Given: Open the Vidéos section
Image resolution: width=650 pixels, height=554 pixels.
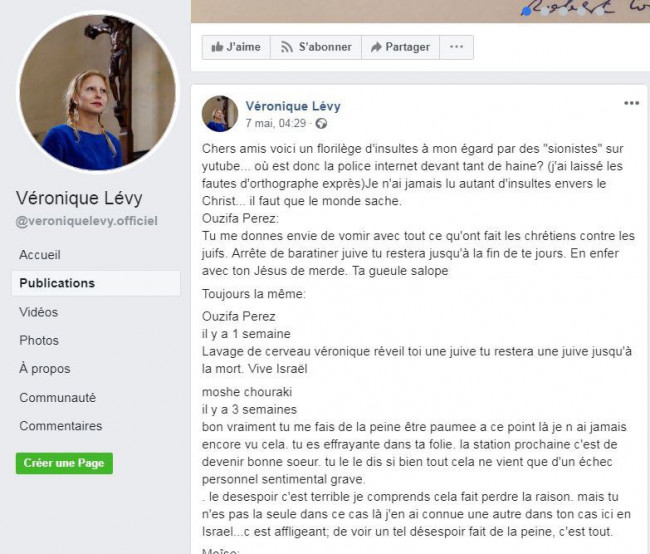Looking at the screenshot, I should tap(39, 312).
